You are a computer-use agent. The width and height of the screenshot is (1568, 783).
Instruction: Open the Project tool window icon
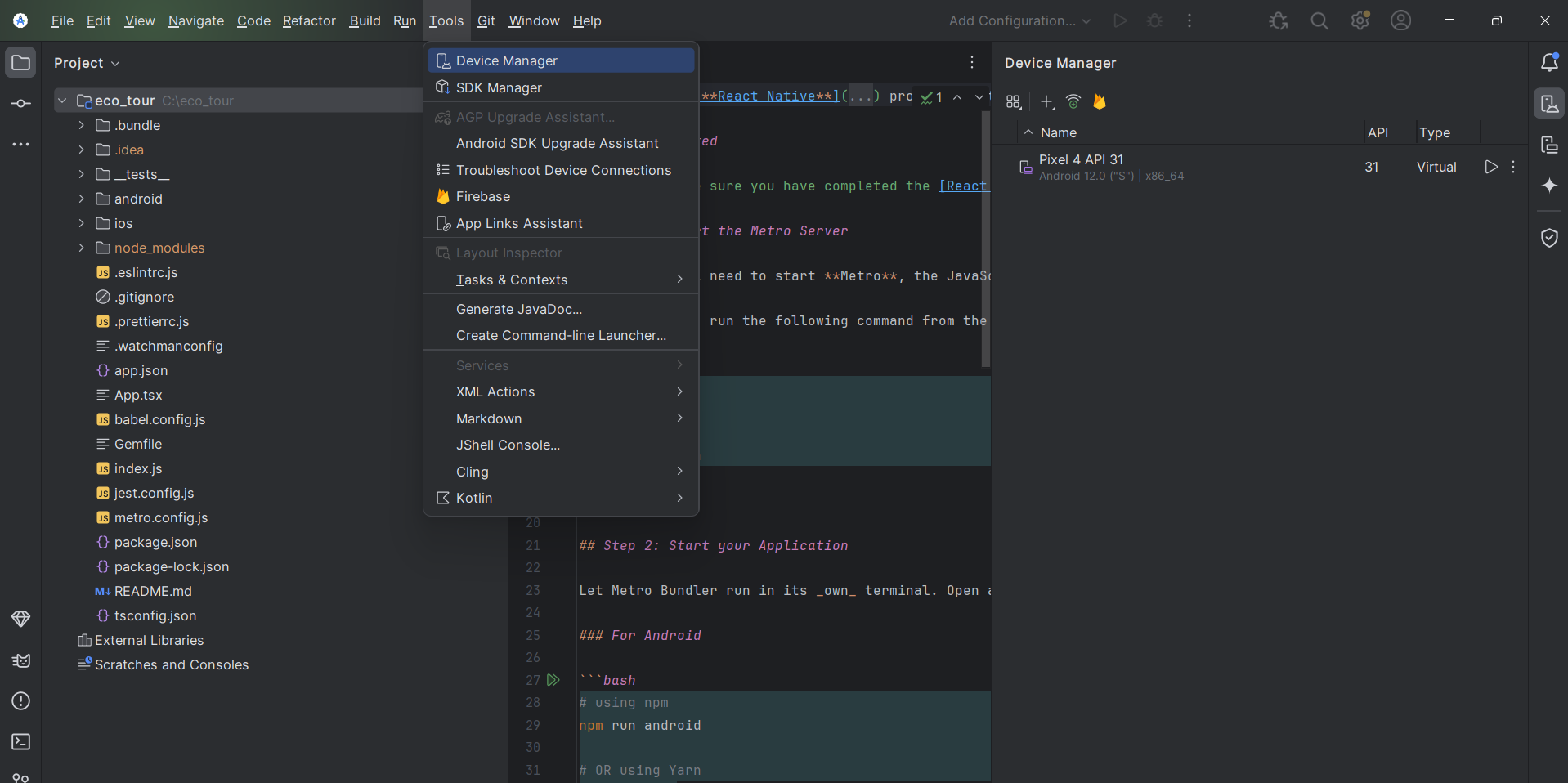pos(21,63)
